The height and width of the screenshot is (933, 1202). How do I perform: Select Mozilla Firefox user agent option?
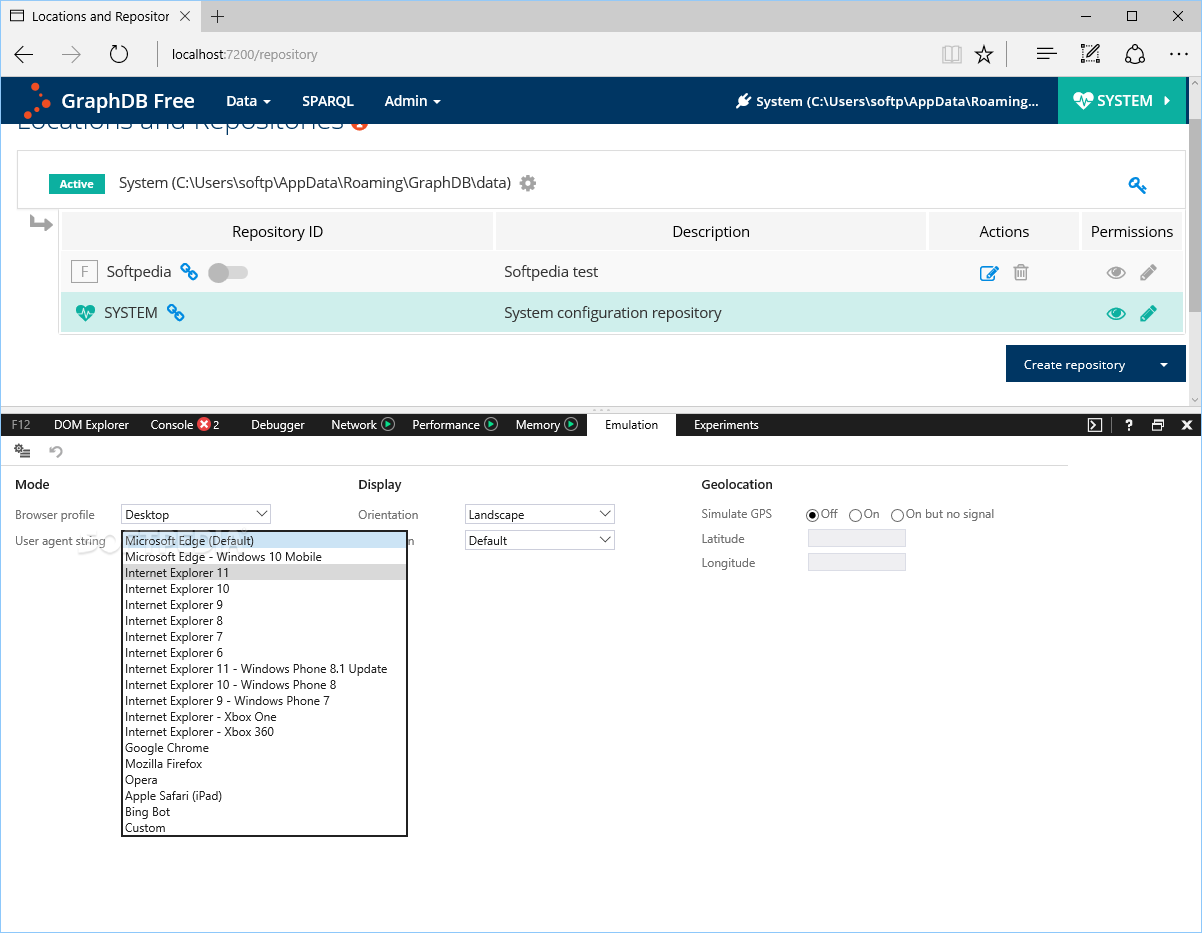tap(264, 764)
